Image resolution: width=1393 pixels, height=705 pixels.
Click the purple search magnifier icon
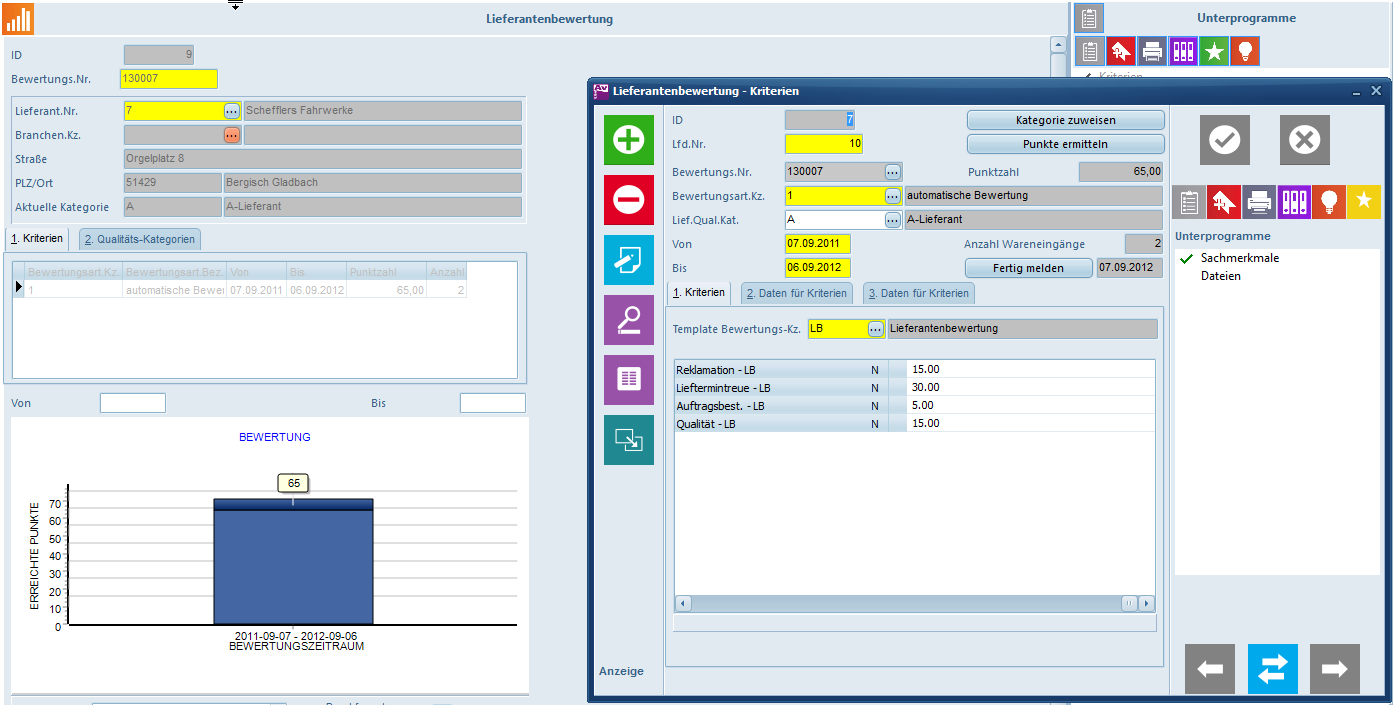coord(628,320)
